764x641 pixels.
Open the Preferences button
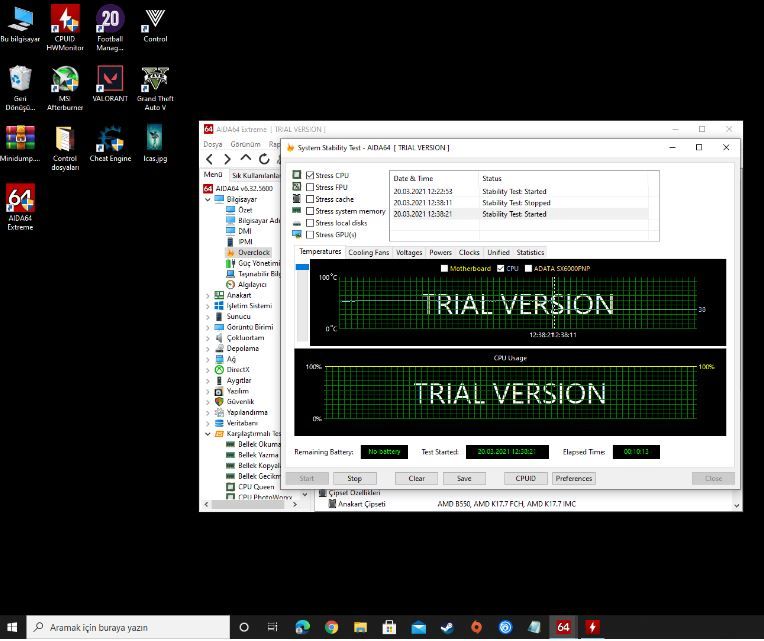click(x=573, y=479)
